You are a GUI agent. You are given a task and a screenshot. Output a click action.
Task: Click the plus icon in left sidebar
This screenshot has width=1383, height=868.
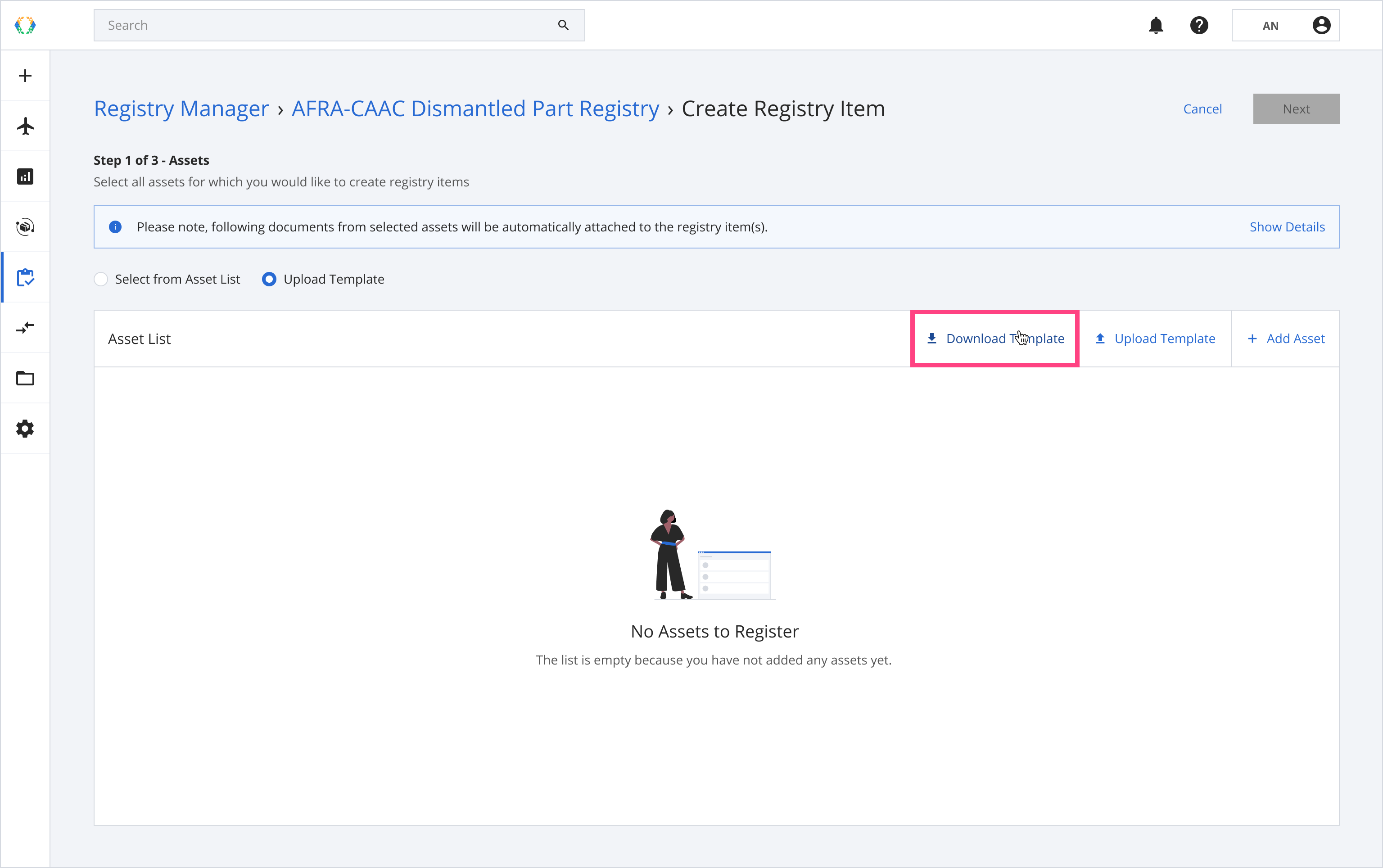point(25,76)
